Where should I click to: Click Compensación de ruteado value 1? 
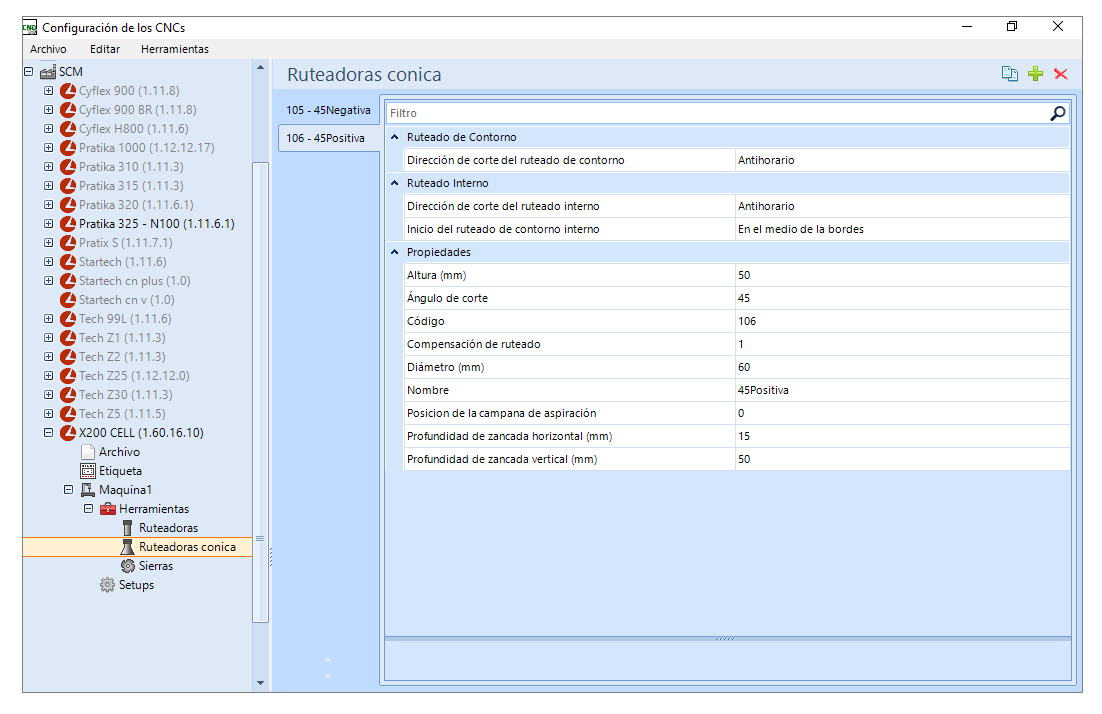pyautogui.click(x=902, y=344)
